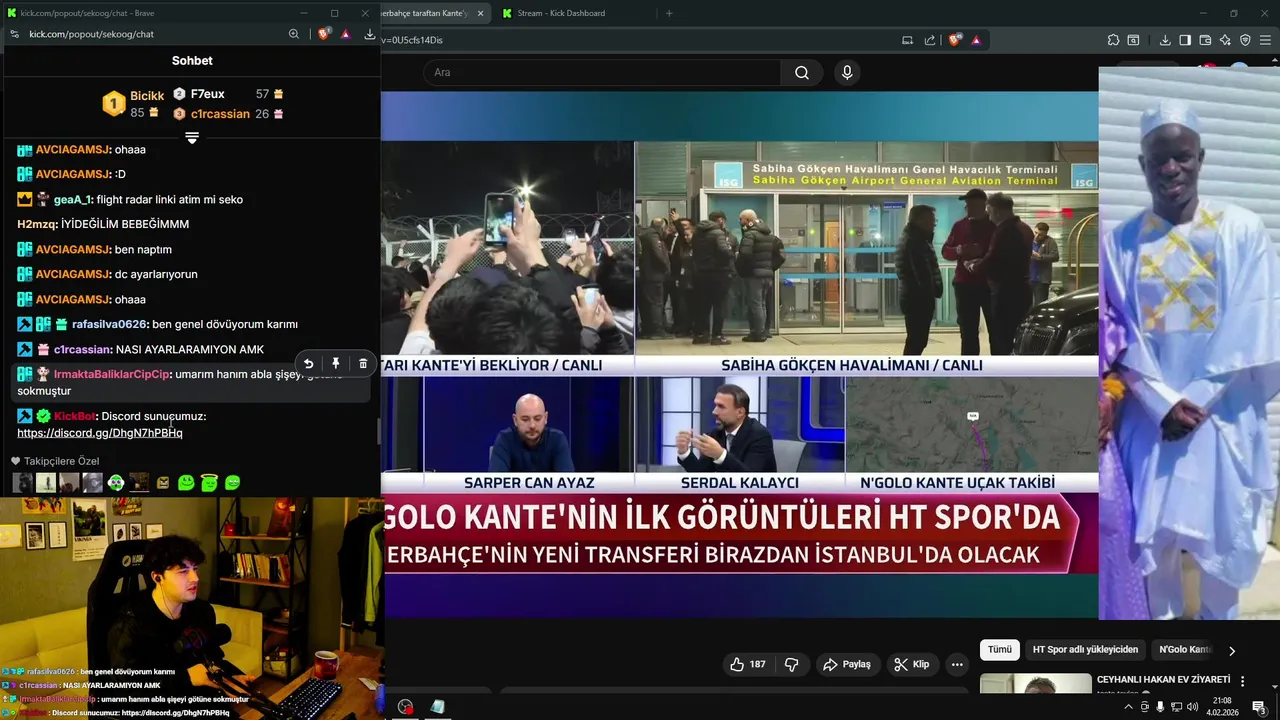Open the Brave main hamburger menu
1280x720 pixels.
[x=1265, y=40]
